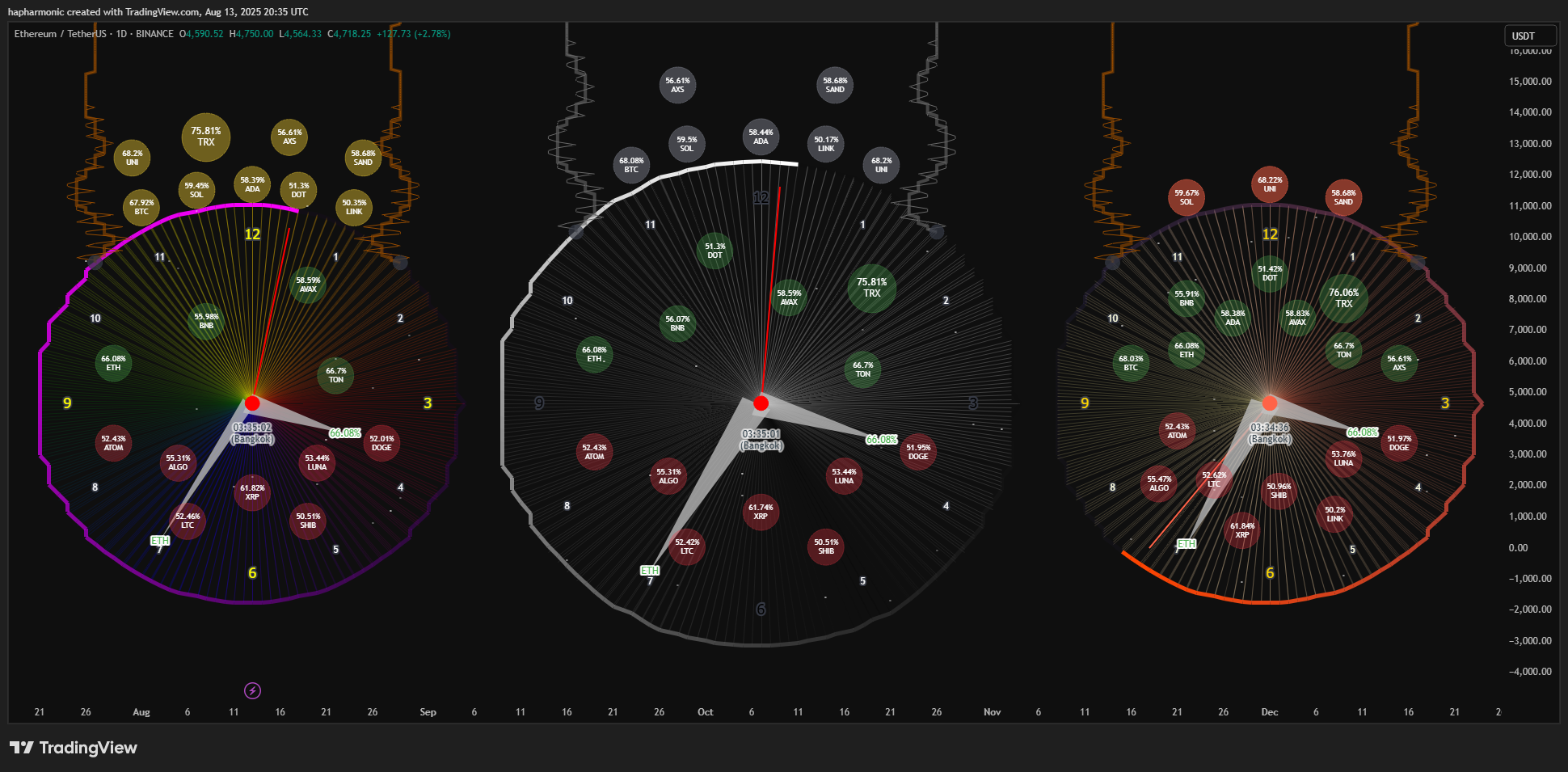Click the BINANCE exchange label
The width and height of the screenshot is (1568, 772).
pos(154,34)
